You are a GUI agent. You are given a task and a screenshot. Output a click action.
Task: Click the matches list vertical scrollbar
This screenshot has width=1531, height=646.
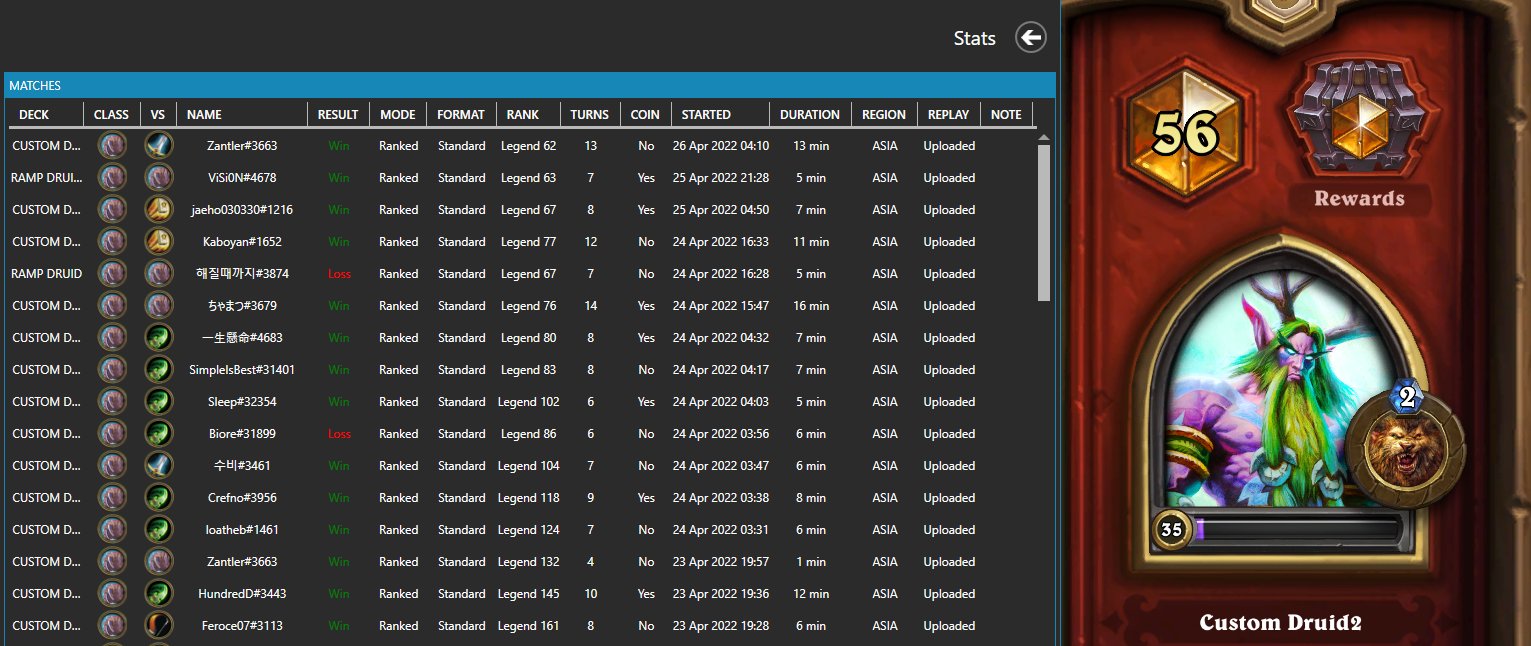point(1044,220)
